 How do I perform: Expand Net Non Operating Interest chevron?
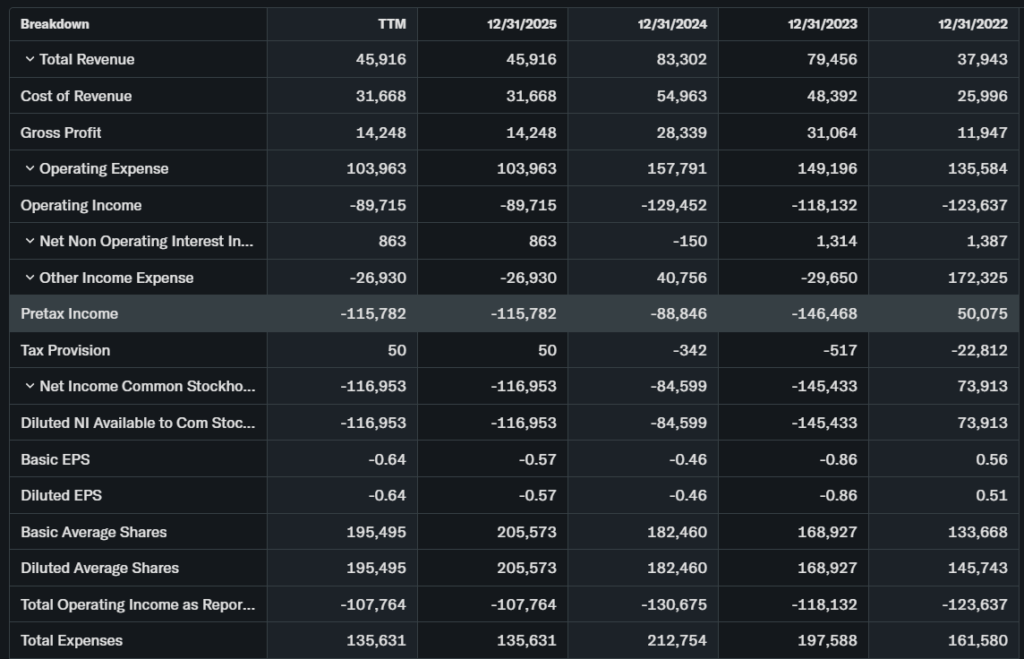(30, 242)
